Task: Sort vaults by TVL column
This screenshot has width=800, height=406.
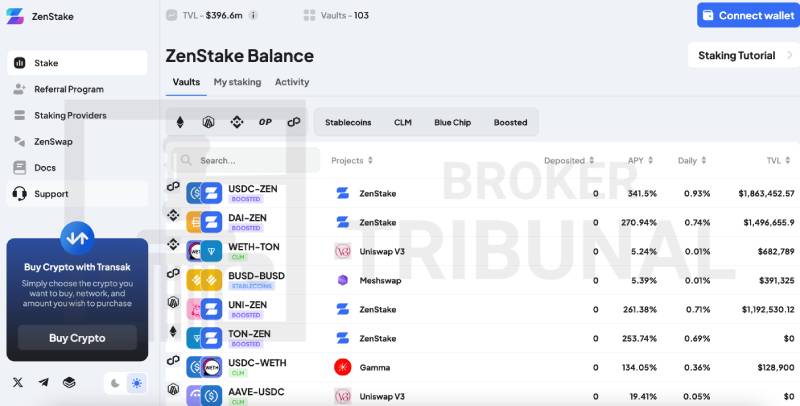Action: click(778, 161)
